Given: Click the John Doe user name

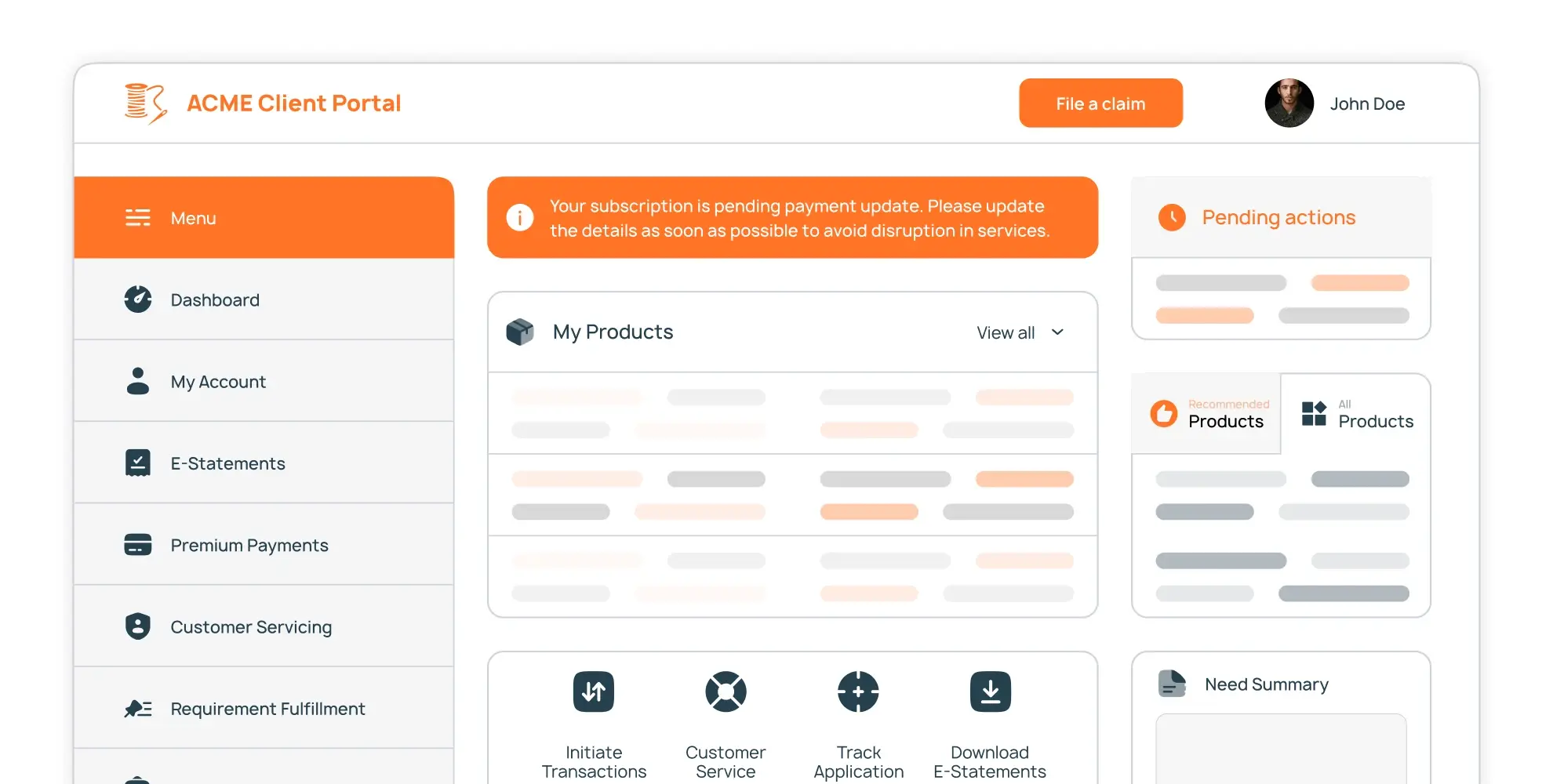Looking at the screenshot, I should tap(1367, 103).
